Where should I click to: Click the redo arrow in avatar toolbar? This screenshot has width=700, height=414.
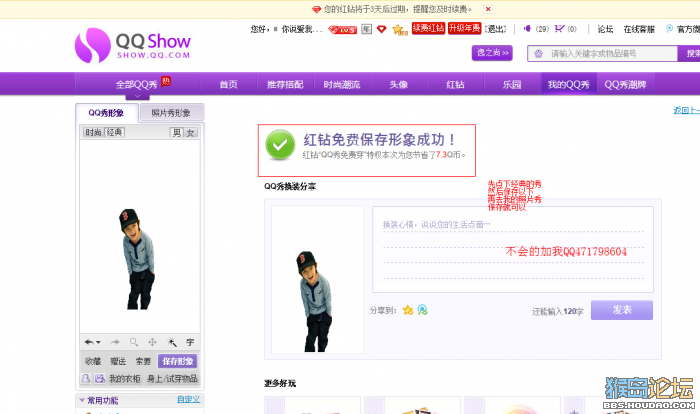[x=115, y=342]
